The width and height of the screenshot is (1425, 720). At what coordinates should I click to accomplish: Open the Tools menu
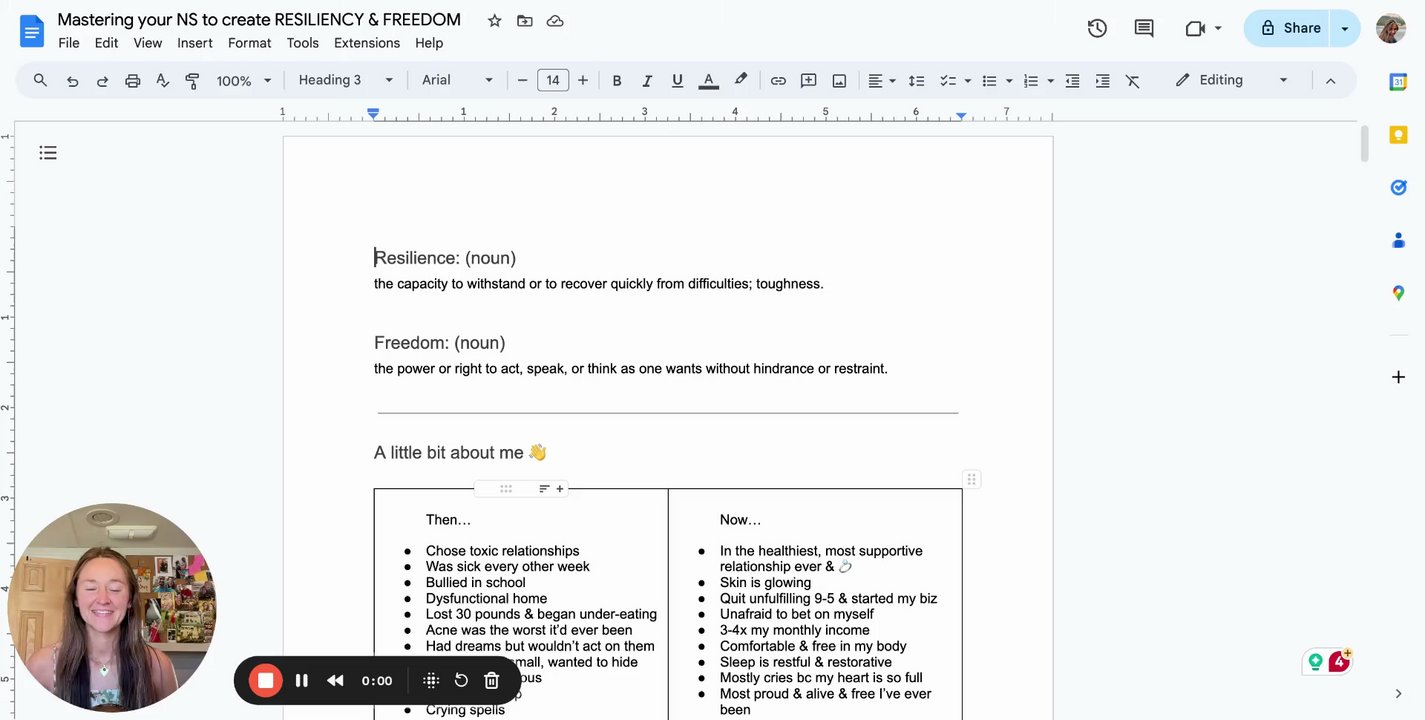pos(302,43)
